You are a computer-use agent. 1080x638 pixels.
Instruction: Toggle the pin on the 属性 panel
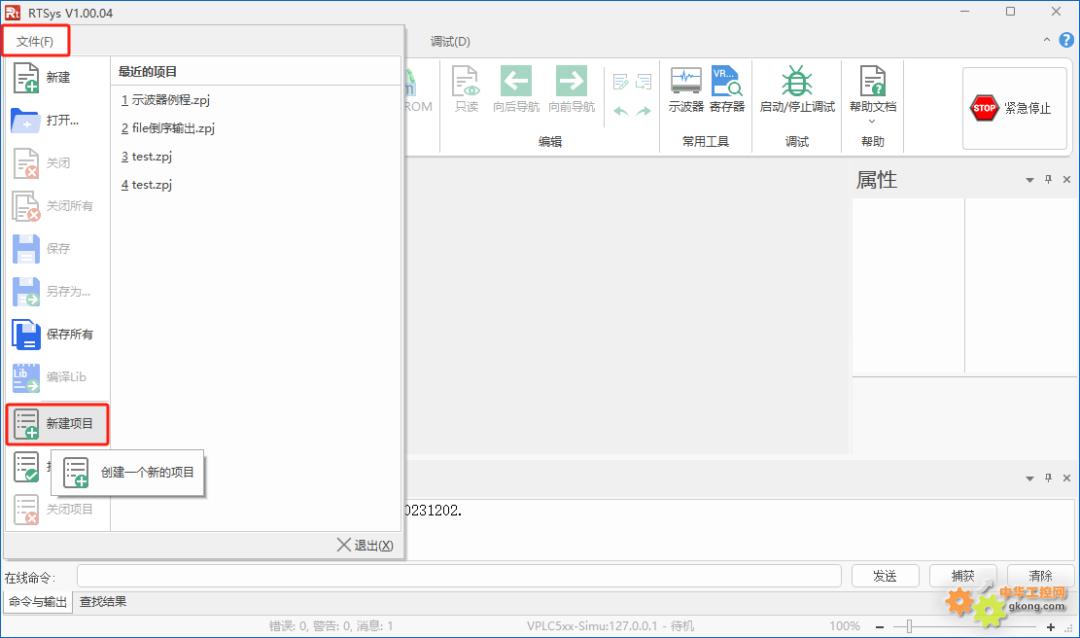pos(1048,180)
